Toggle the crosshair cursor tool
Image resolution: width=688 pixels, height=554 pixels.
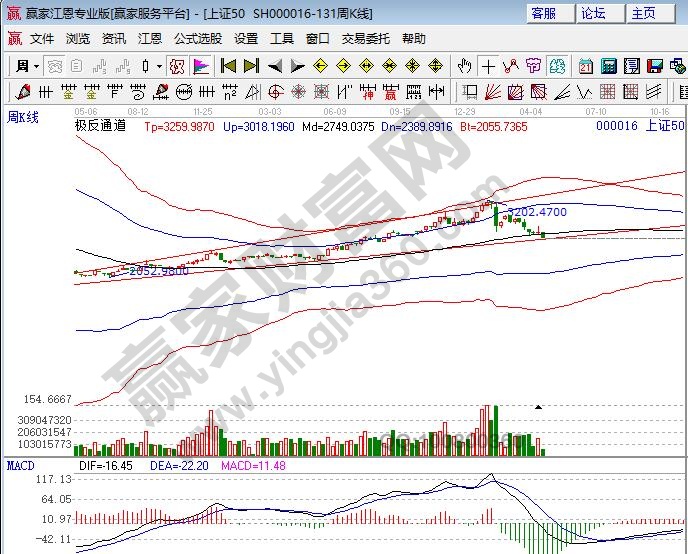[487, 66]
